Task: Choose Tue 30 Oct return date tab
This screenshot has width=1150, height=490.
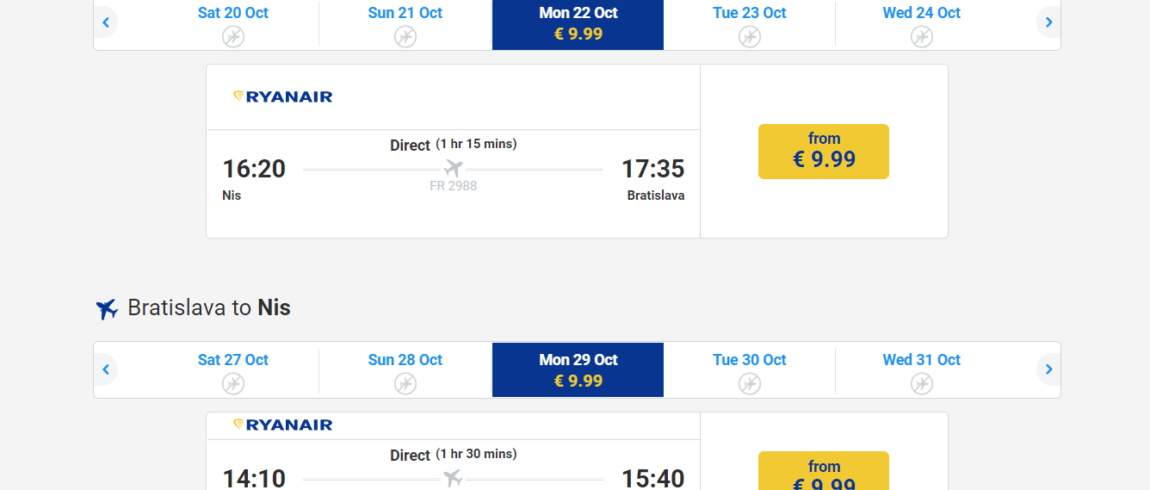Action: point(750,370)
